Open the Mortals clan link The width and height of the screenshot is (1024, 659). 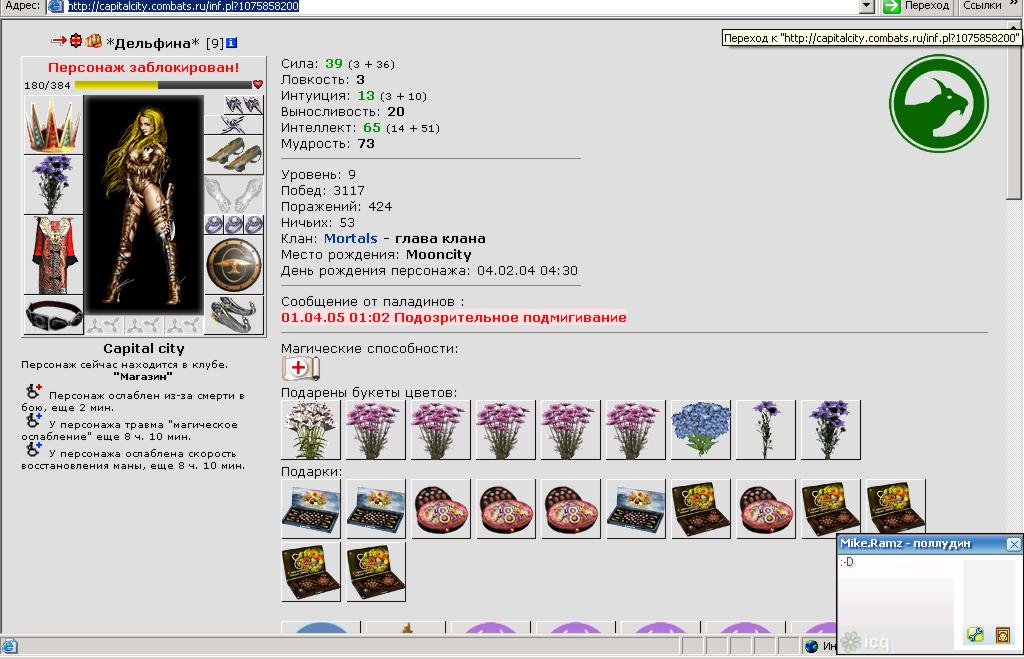(x=351, y=238)
